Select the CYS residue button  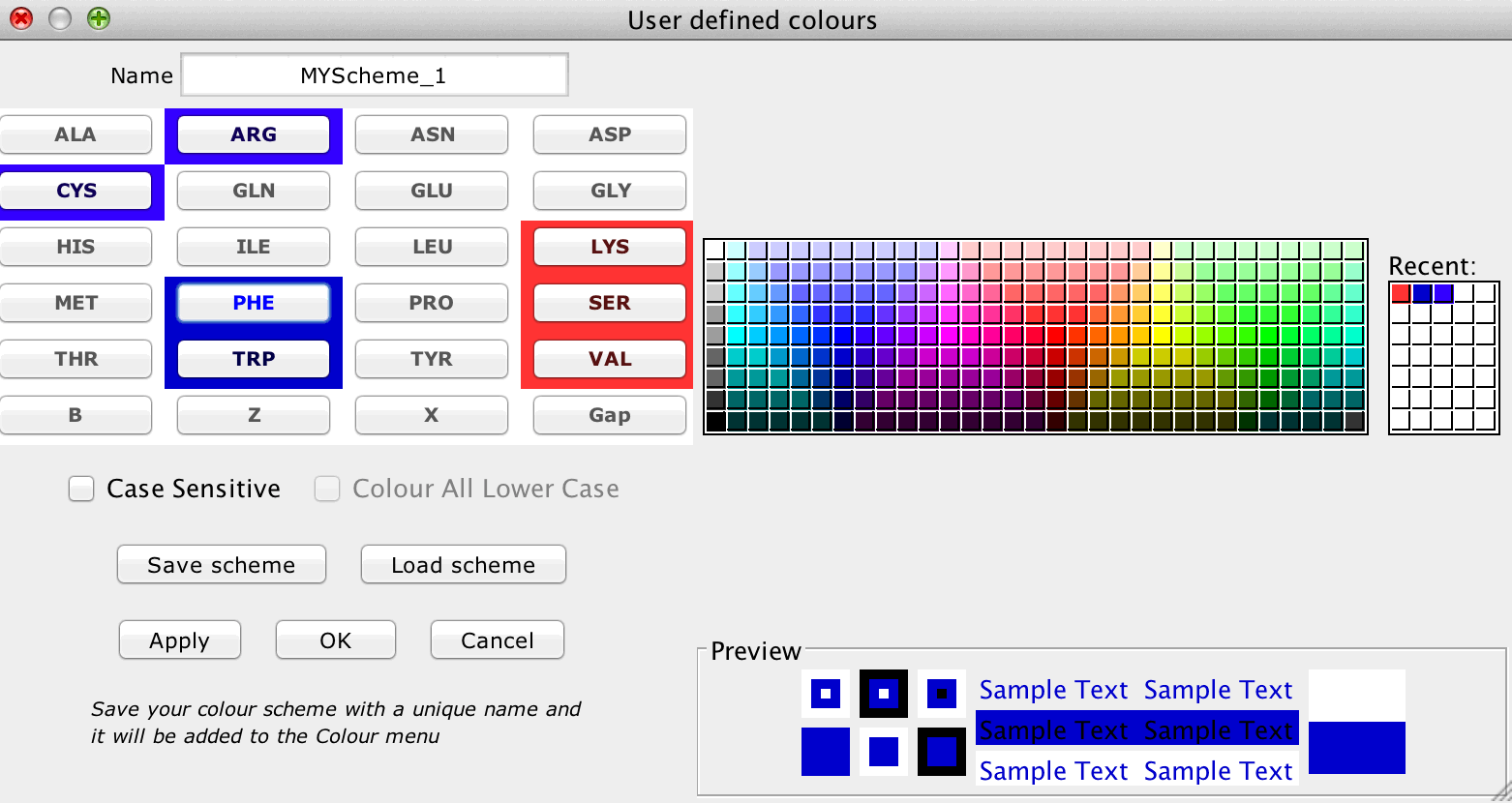(76, 191)
